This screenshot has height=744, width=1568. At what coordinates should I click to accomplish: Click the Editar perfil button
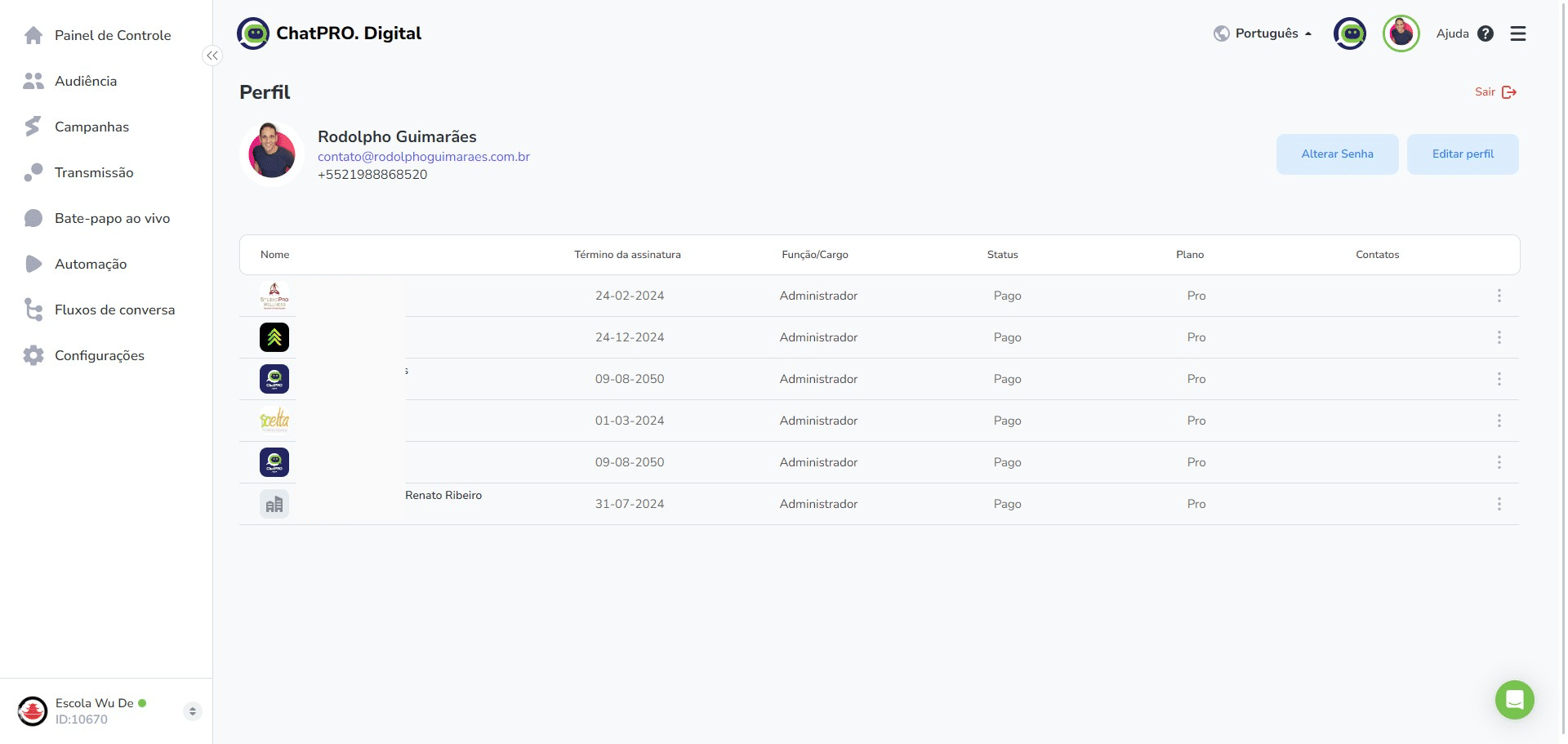1463,154
